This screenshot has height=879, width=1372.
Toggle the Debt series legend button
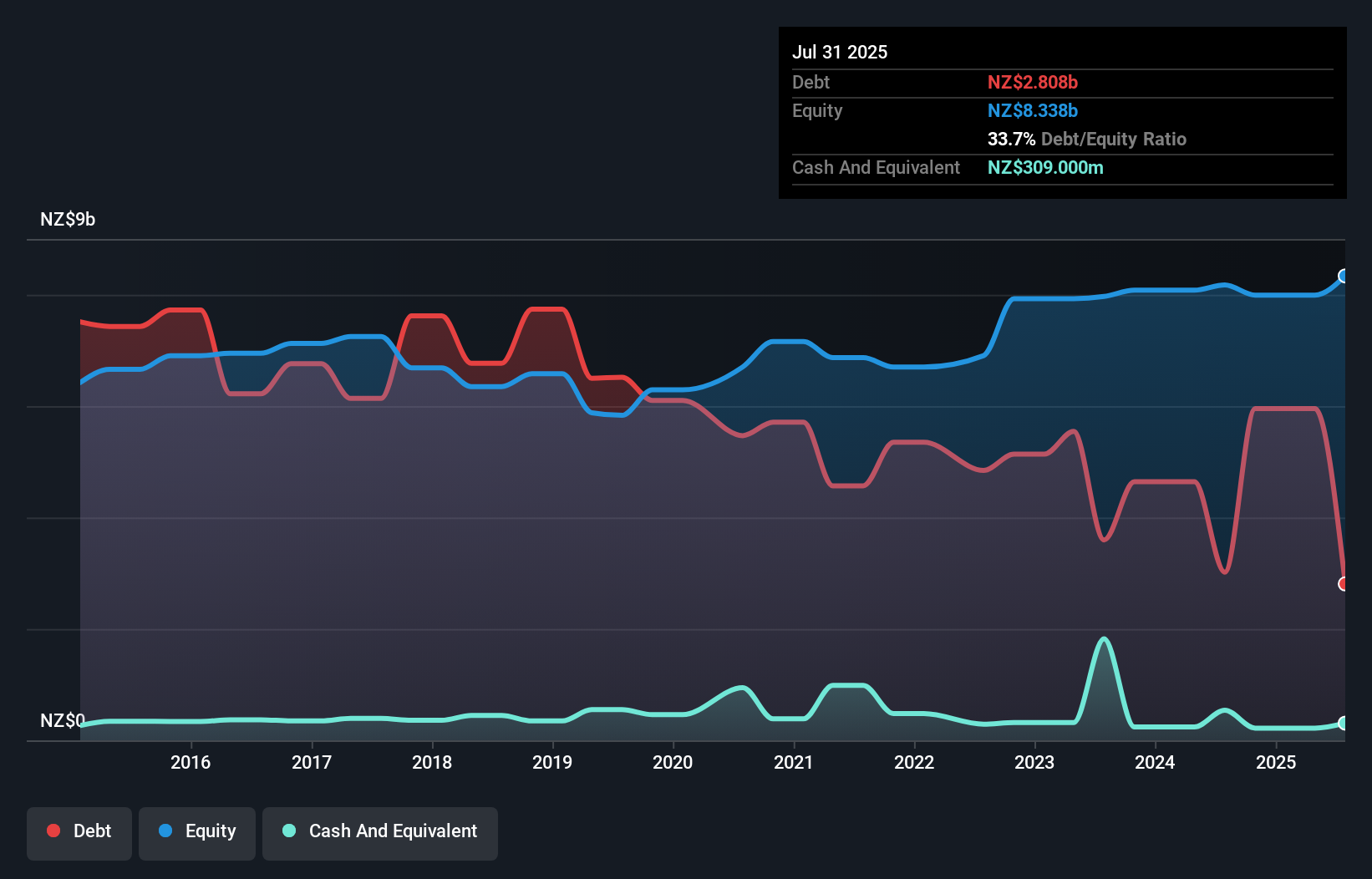tap(79, 833)
